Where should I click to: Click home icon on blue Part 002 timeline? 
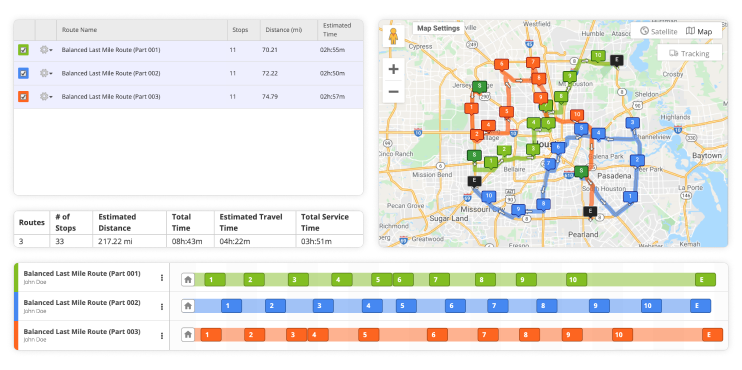pyautogui.click(x=188, y=306)
